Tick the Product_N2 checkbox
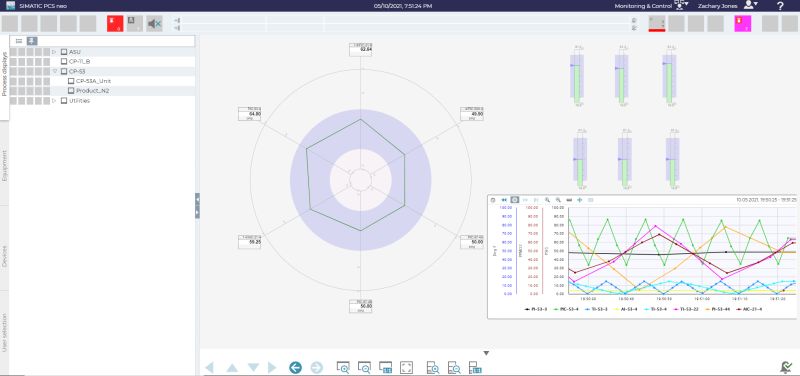This screenshot has height=376, width=800. 71,91
